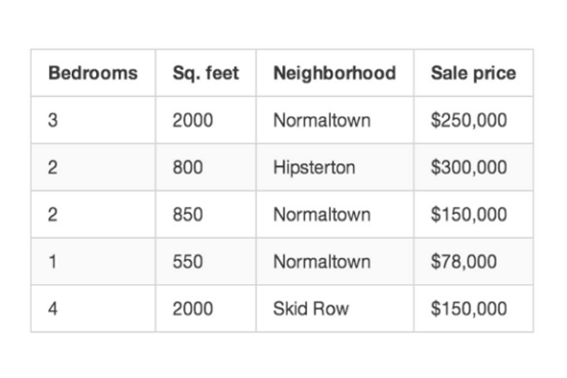Click the $78,000 sale price cell

pos(473,262)
